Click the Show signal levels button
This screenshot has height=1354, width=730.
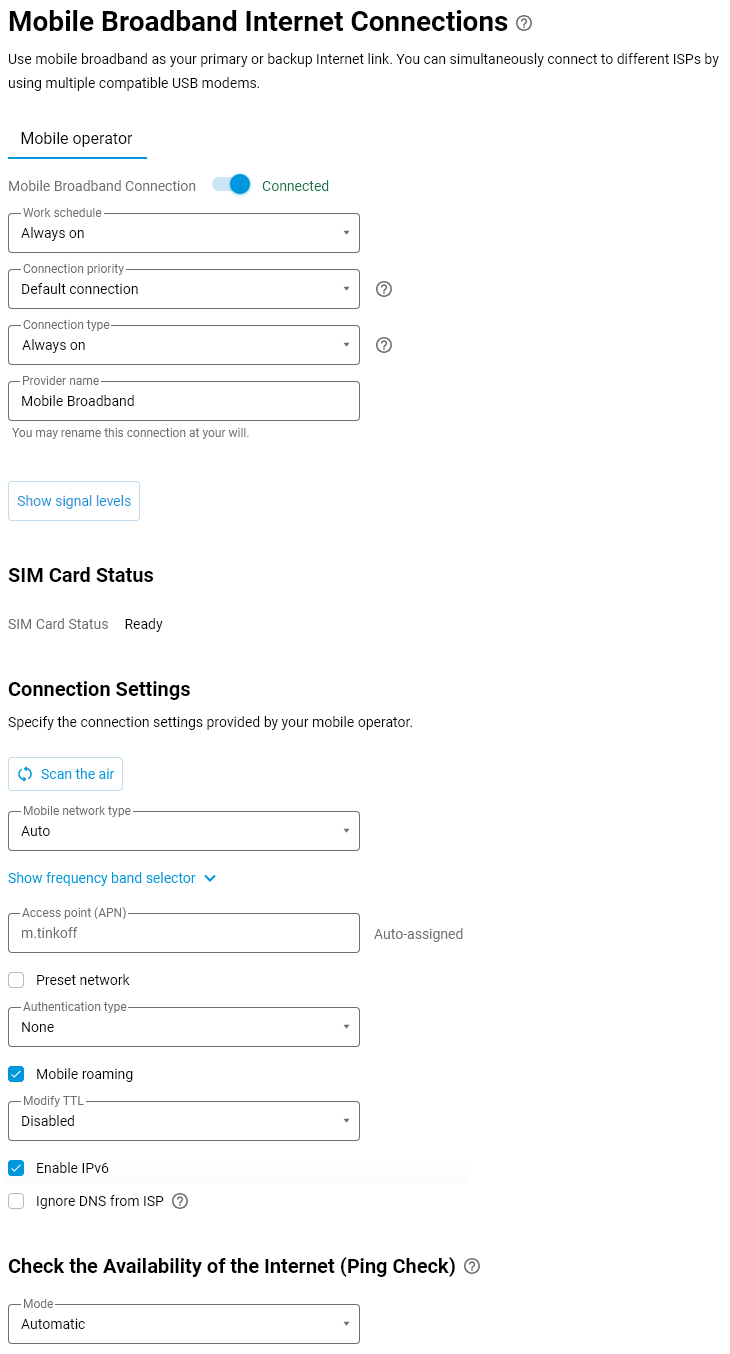point(74,501)
